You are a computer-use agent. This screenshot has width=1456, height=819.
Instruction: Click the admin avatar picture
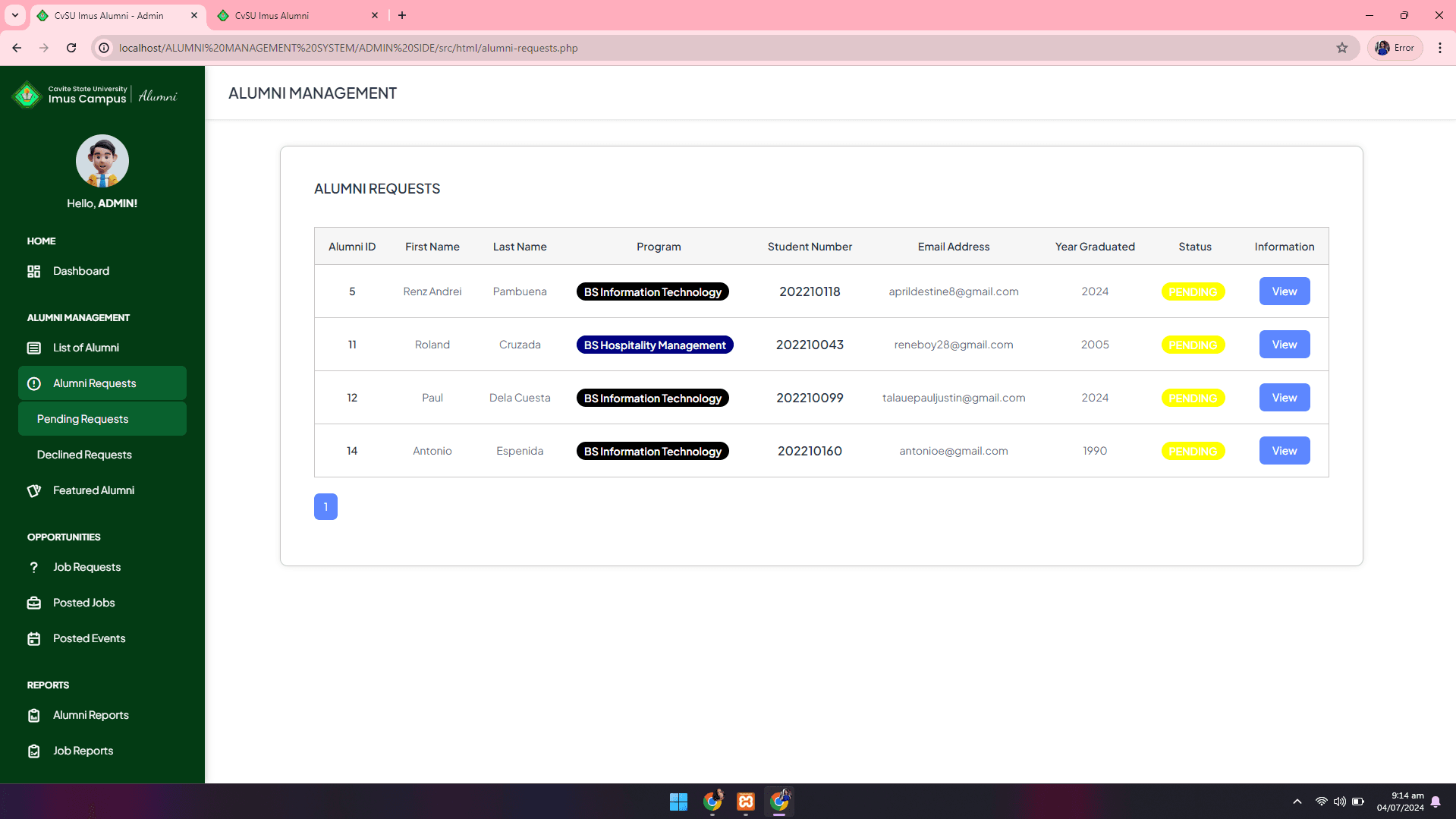pos(102,161)
